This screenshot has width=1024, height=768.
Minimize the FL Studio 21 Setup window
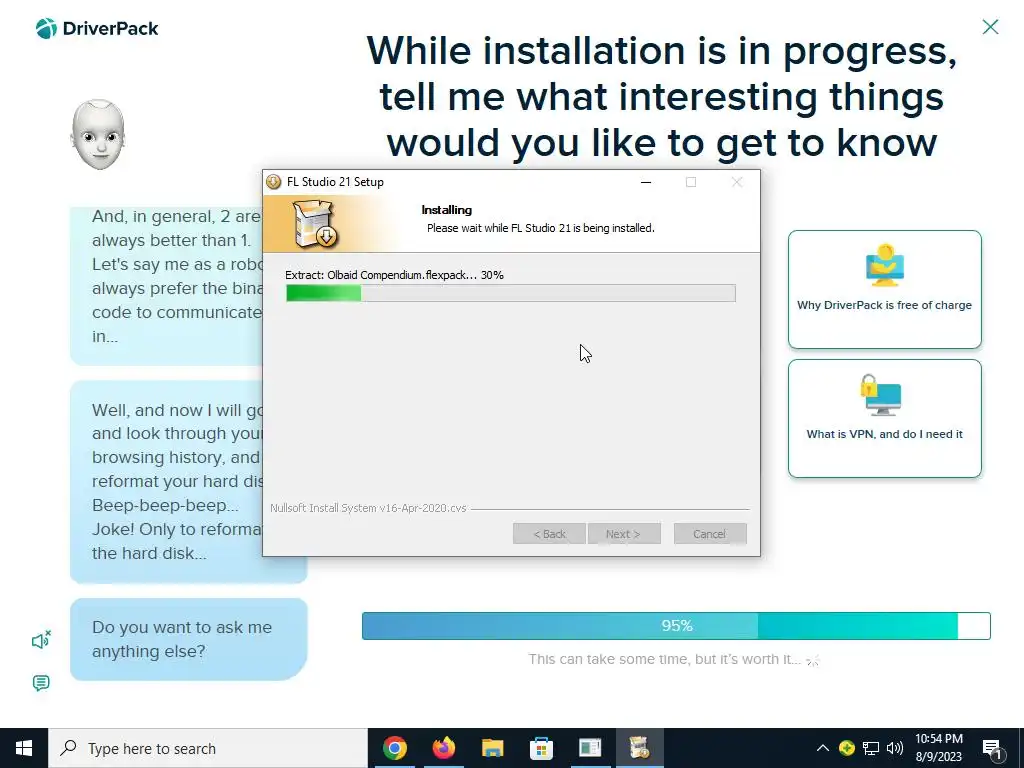click(646, 182)
